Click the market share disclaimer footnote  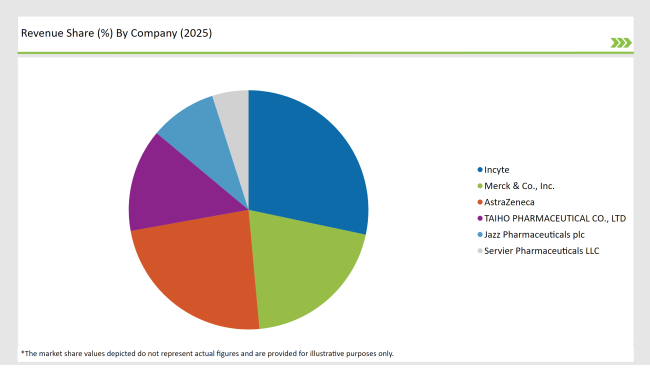(207, 353)
